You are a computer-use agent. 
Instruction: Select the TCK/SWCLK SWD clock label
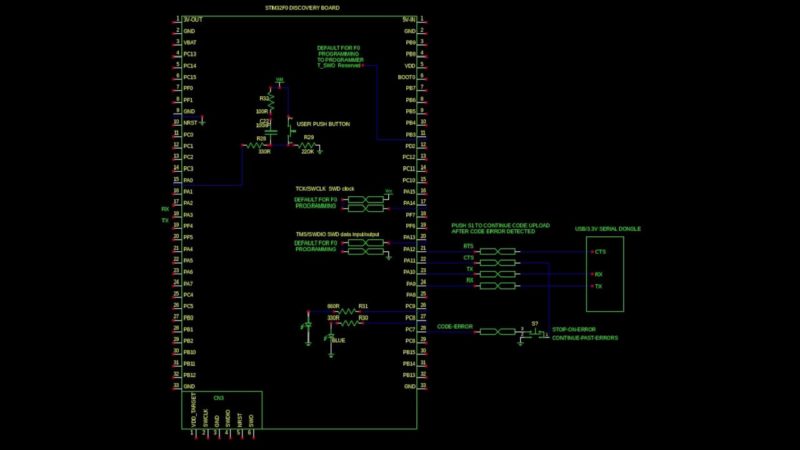pyautogui.click(x=325, y=189)
